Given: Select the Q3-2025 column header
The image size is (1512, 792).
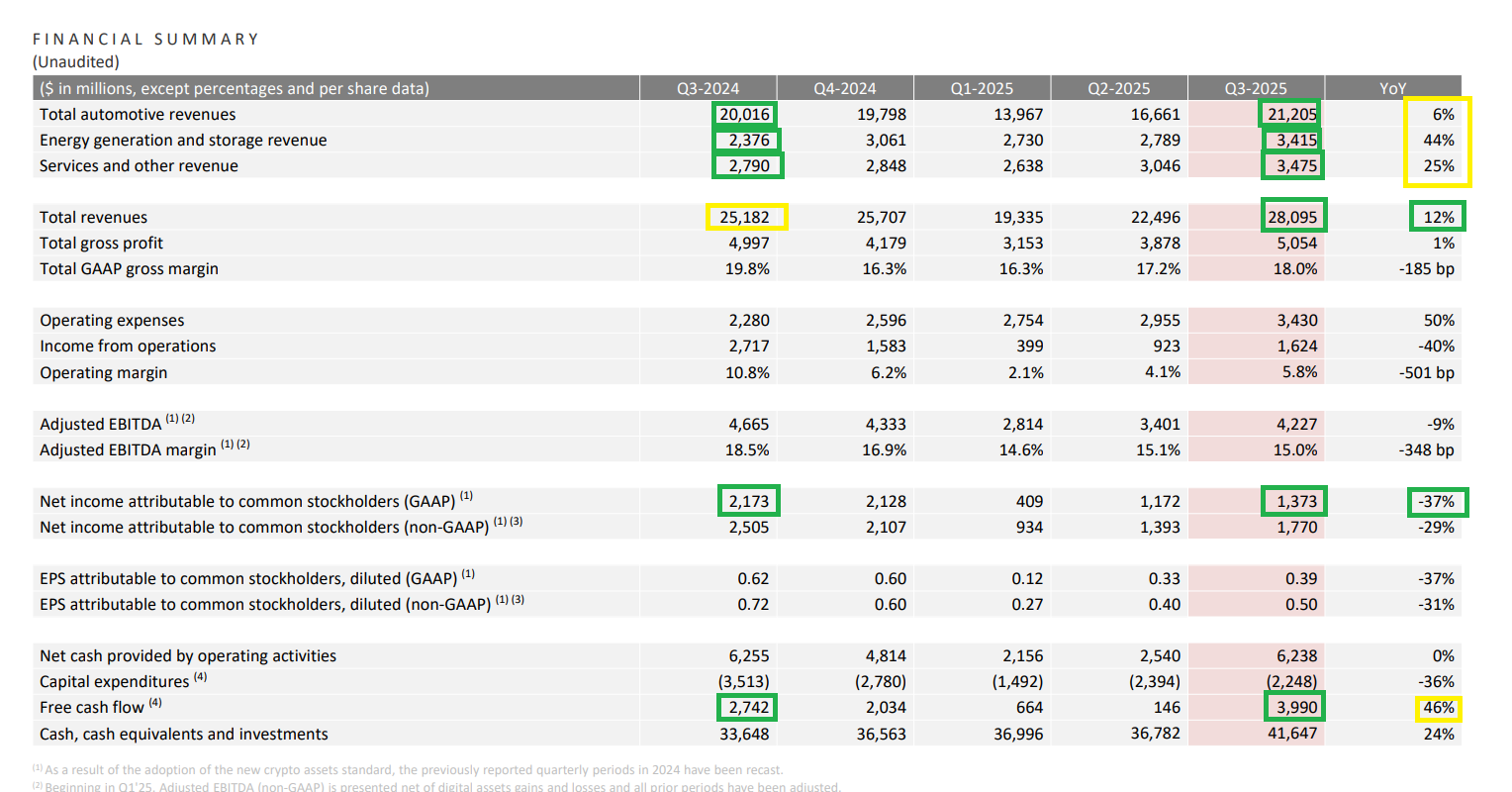Looking at the screenshot, I should click(1255, 88).
